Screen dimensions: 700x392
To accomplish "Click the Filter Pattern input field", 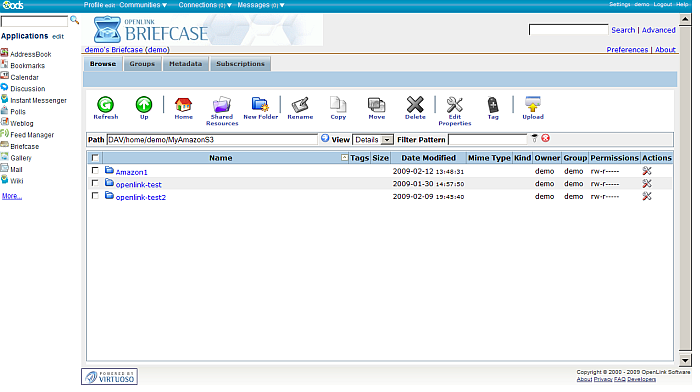I will (488, 140).
